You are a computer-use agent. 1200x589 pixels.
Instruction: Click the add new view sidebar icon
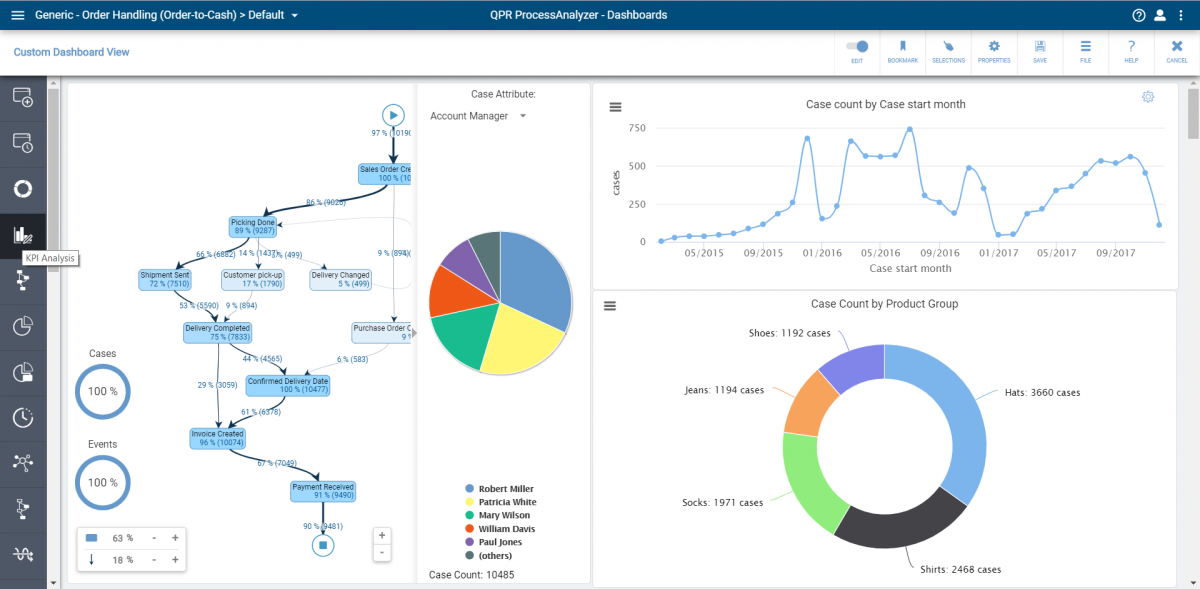coord(22,97)
